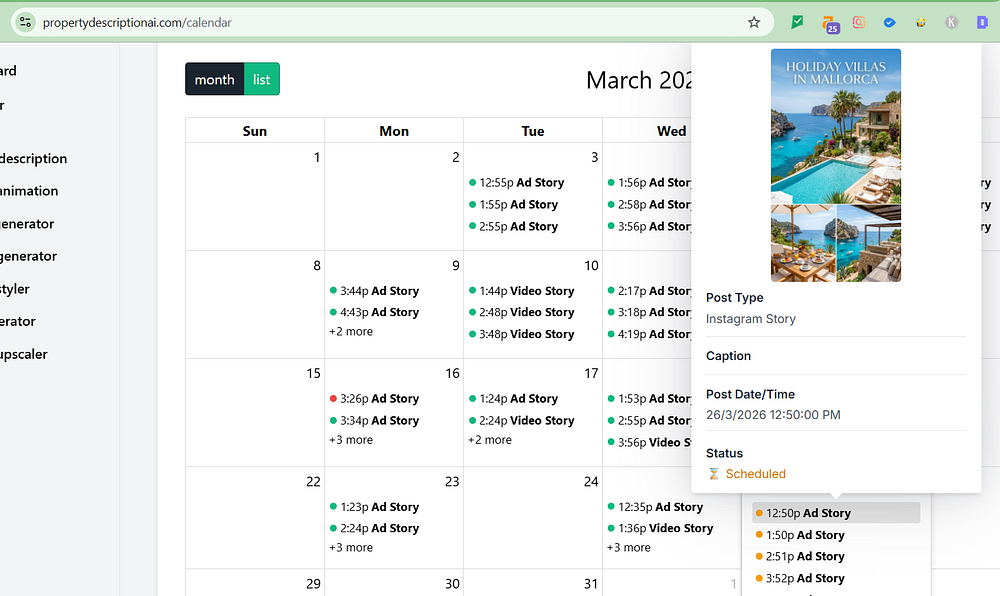Expand +2 more events on March 17

point(490,440)
